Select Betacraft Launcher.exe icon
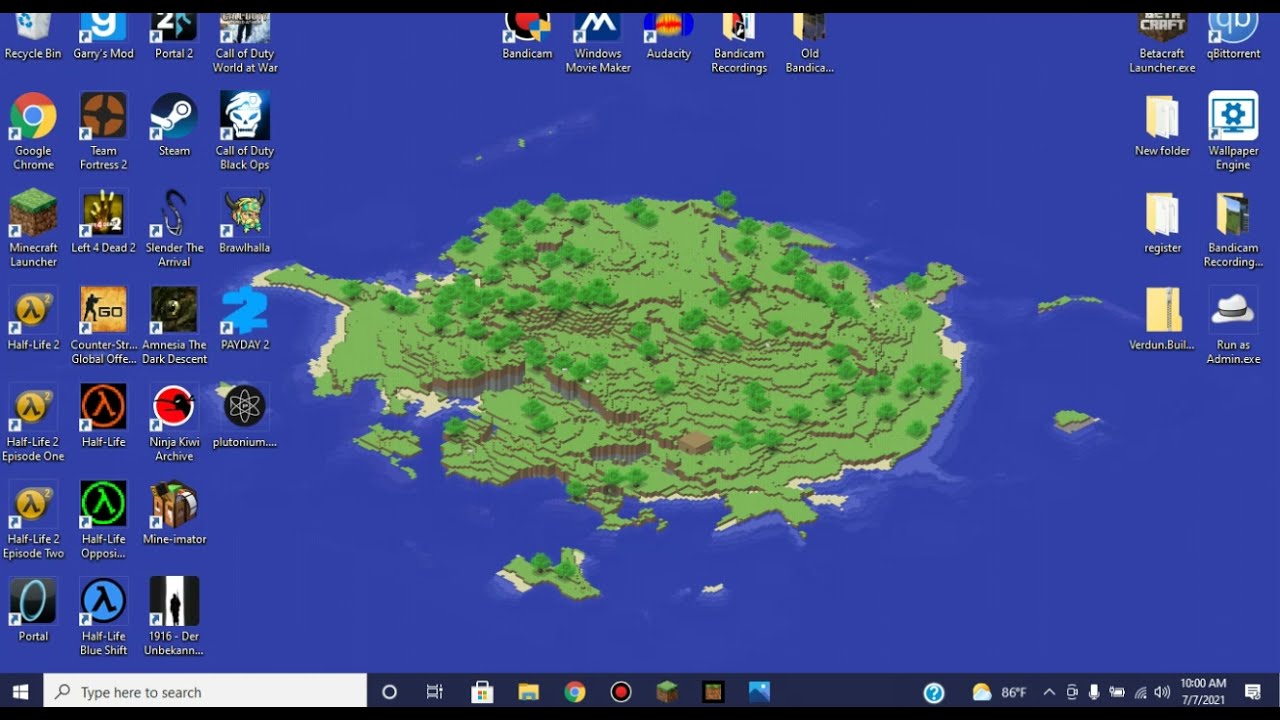Screen dimensions: 1280x720 [x=1162, y=43]
